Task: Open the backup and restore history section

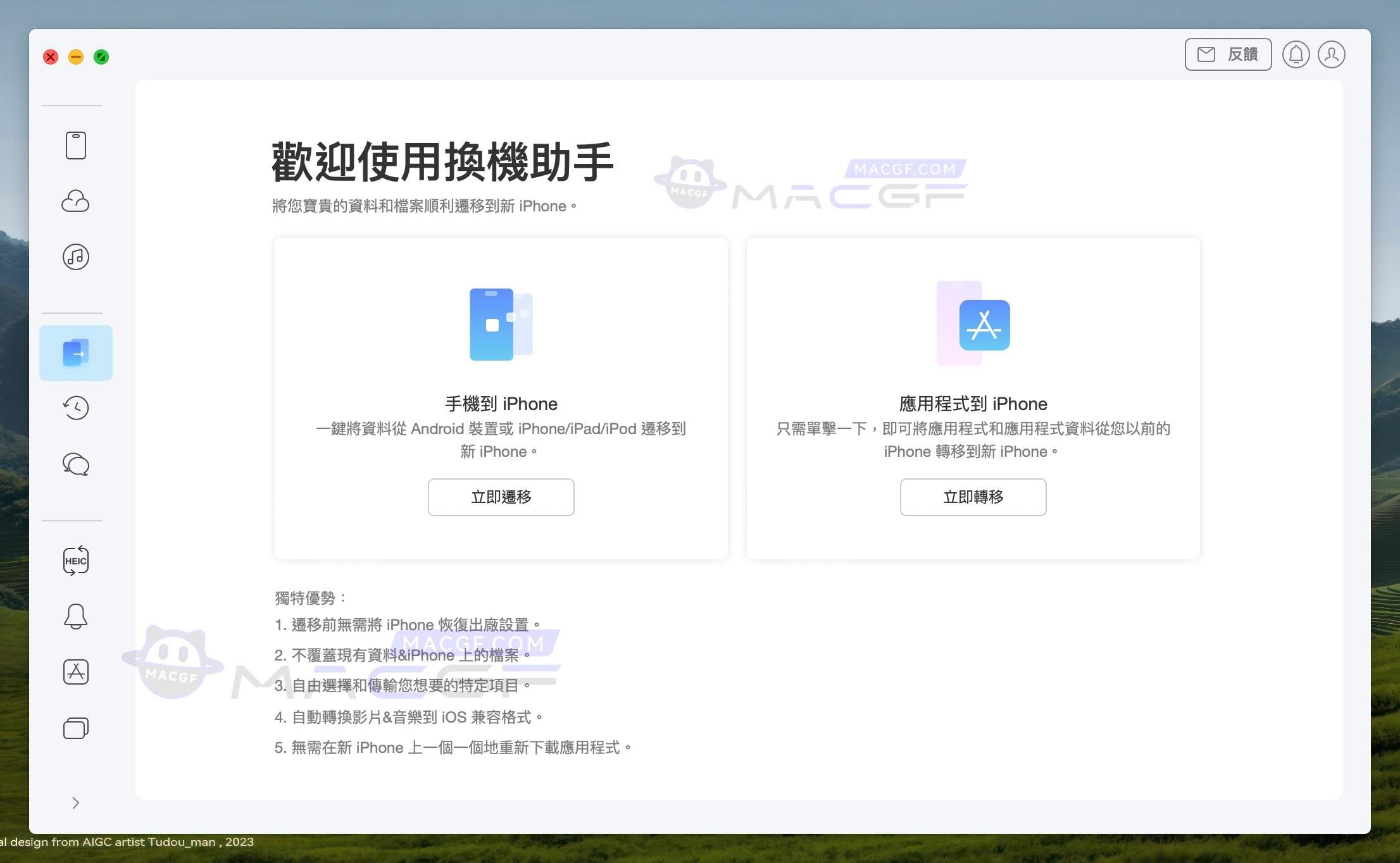Action: click(x=75, y=408)
